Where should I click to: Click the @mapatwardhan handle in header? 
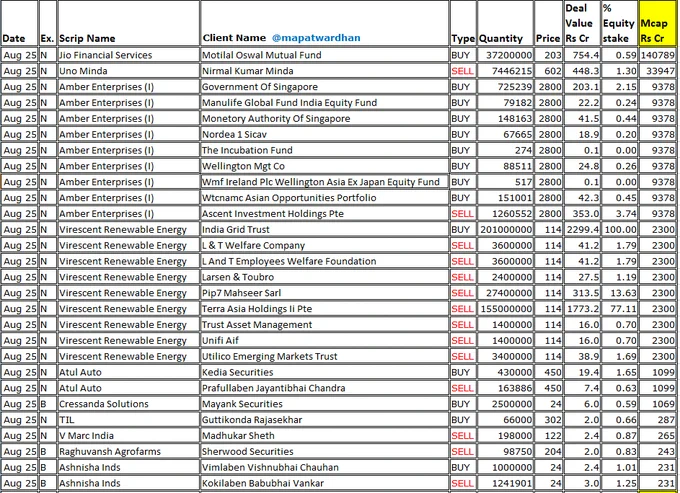[316, 38]
